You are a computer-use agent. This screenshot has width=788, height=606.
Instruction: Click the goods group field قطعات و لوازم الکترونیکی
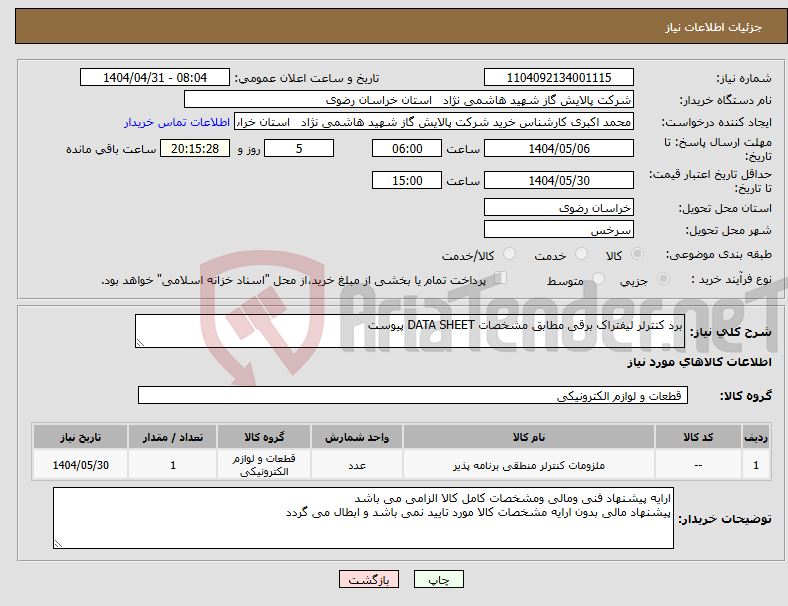click(413, 395)
